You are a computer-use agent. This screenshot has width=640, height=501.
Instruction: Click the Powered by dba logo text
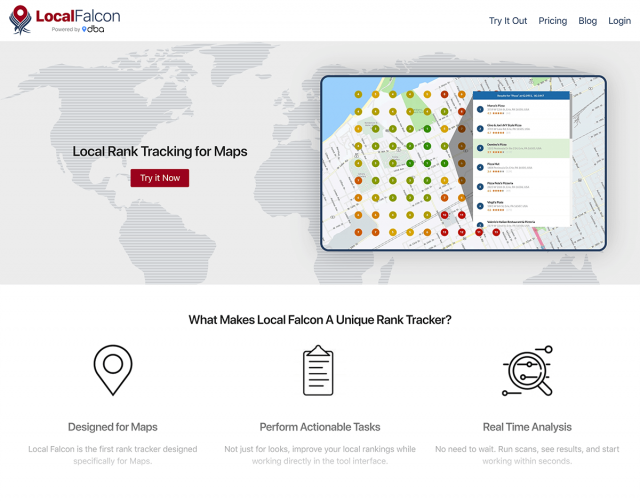pyautogui.click(x=78, y=29)
